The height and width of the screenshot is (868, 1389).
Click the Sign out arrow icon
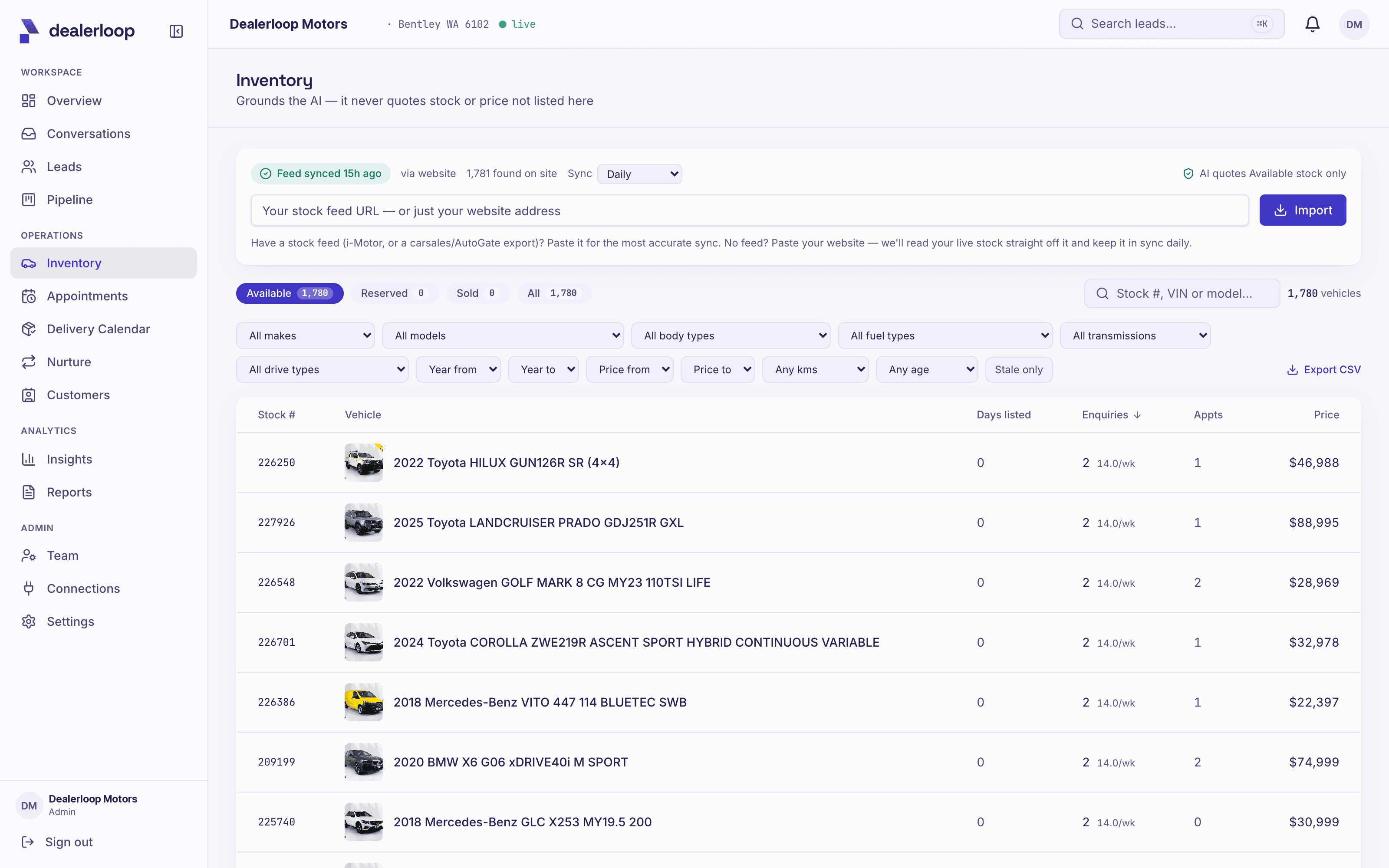pos(27,842)
